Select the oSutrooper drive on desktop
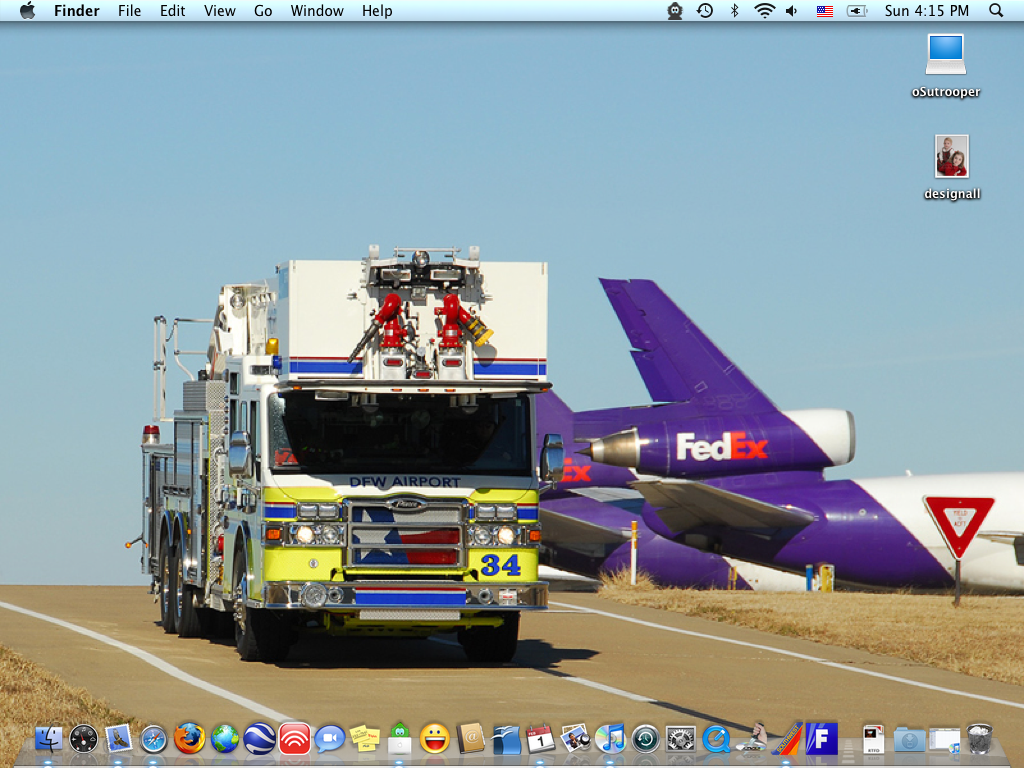This screenshot has height=768, width=1024. coord(946,56)
